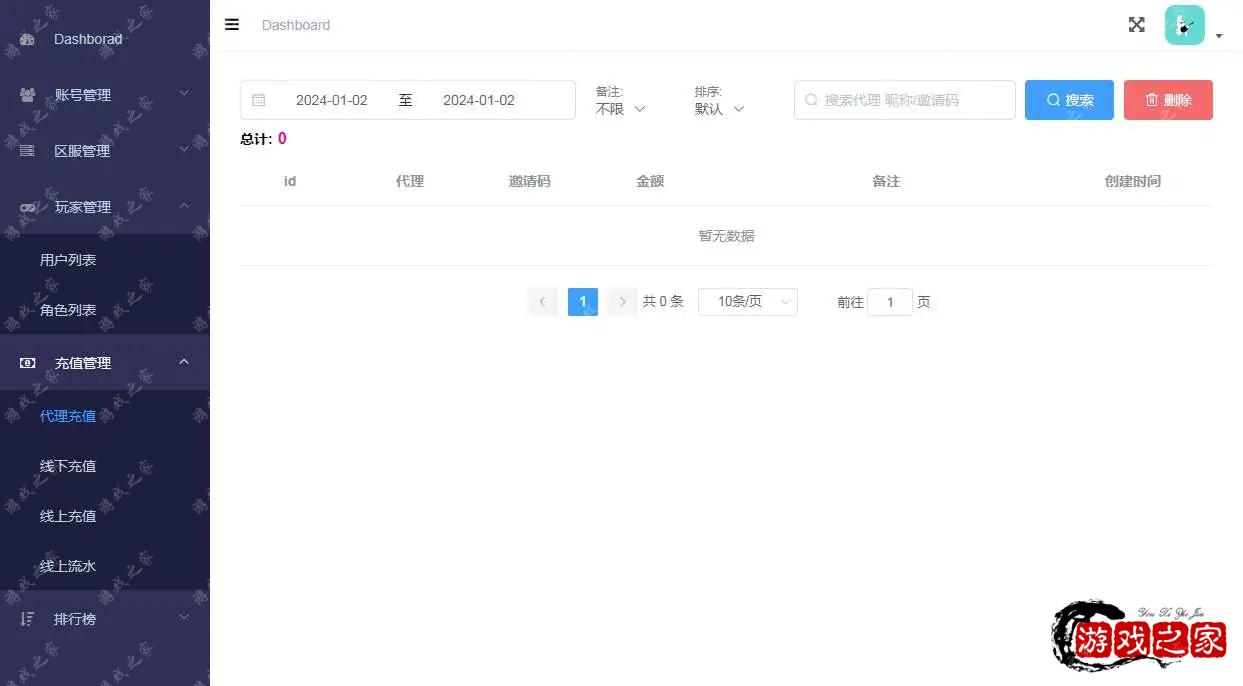Click the red 删除 button
This screenshot has height=686, width=1243.
[1168, 100]
